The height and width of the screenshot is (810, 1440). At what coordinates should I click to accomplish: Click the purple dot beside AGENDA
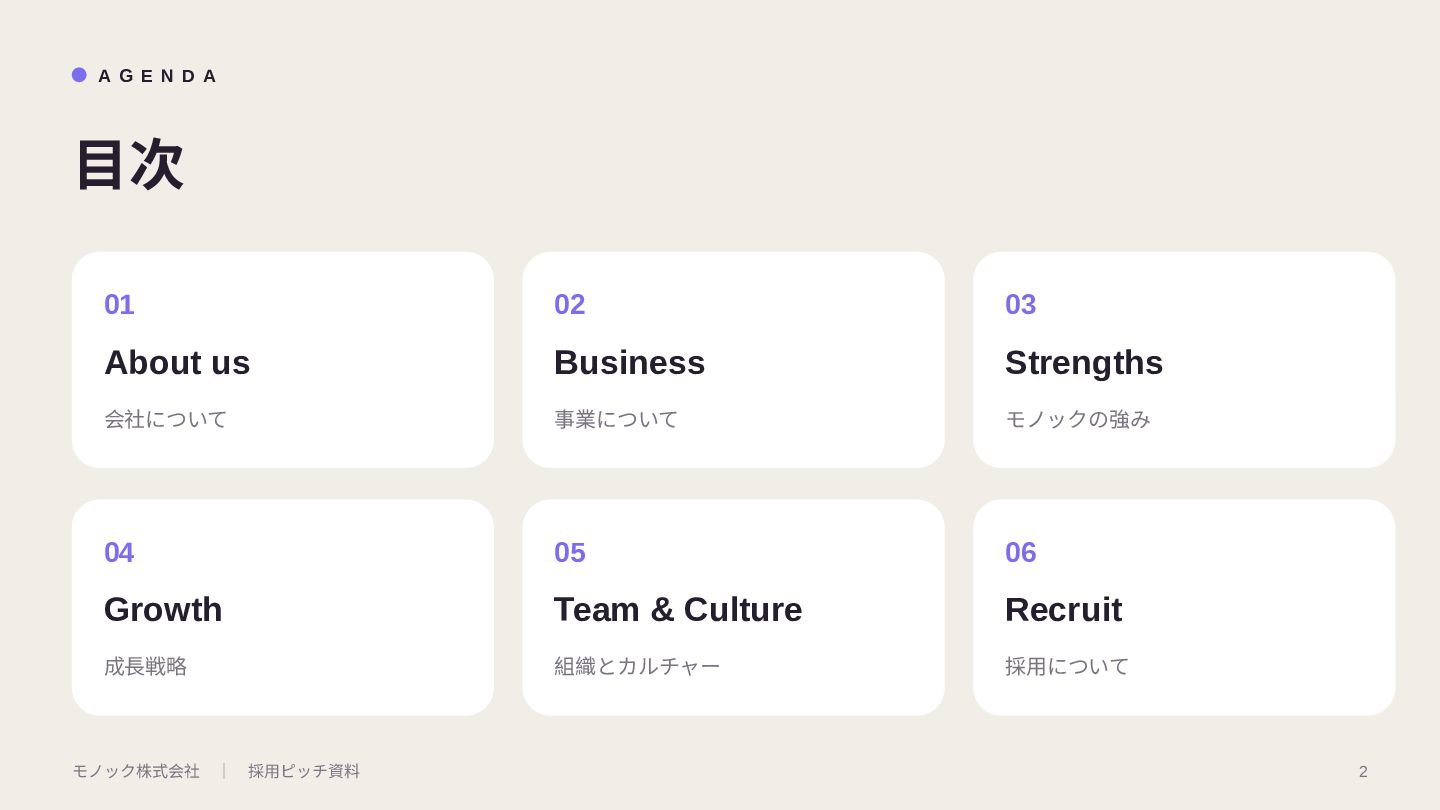[79, 75]
